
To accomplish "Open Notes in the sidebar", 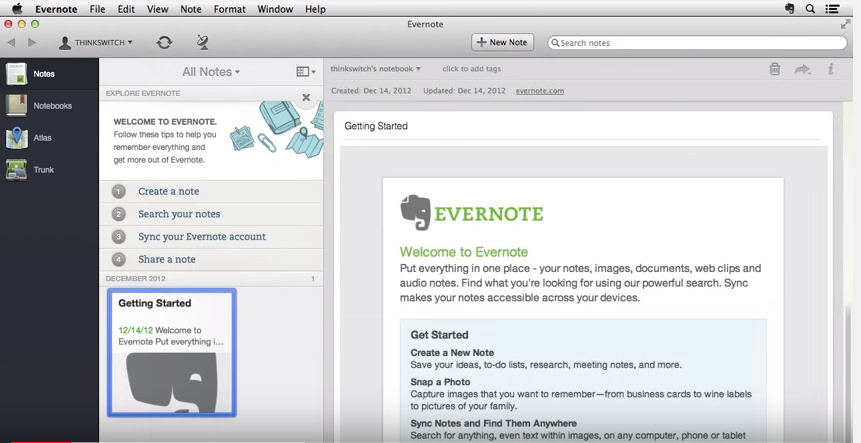I will 44,74.
